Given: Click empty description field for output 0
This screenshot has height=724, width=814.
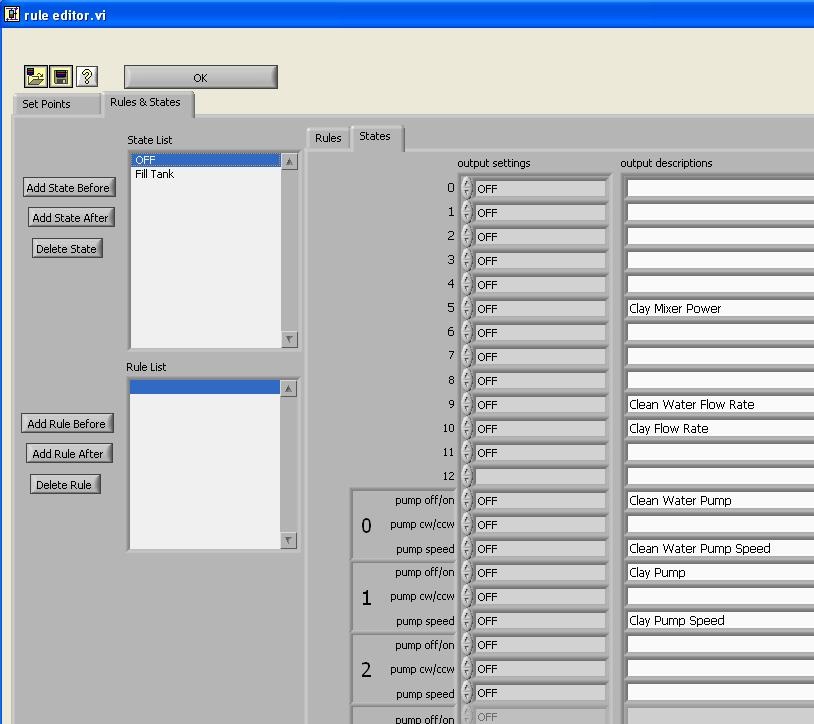Looking at the screenshot, I should click(720, 188).
